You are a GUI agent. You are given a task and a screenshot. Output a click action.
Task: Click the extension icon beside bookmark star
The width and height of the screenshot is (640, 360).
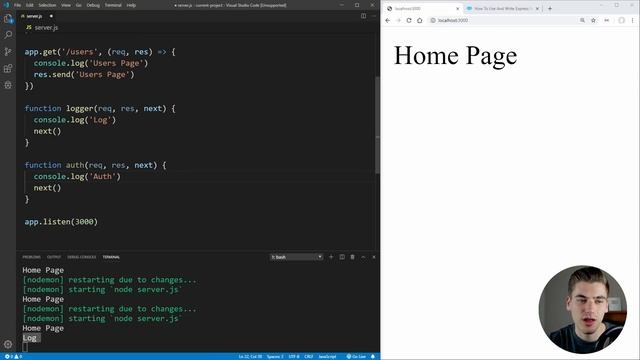(x=607, y=20)
